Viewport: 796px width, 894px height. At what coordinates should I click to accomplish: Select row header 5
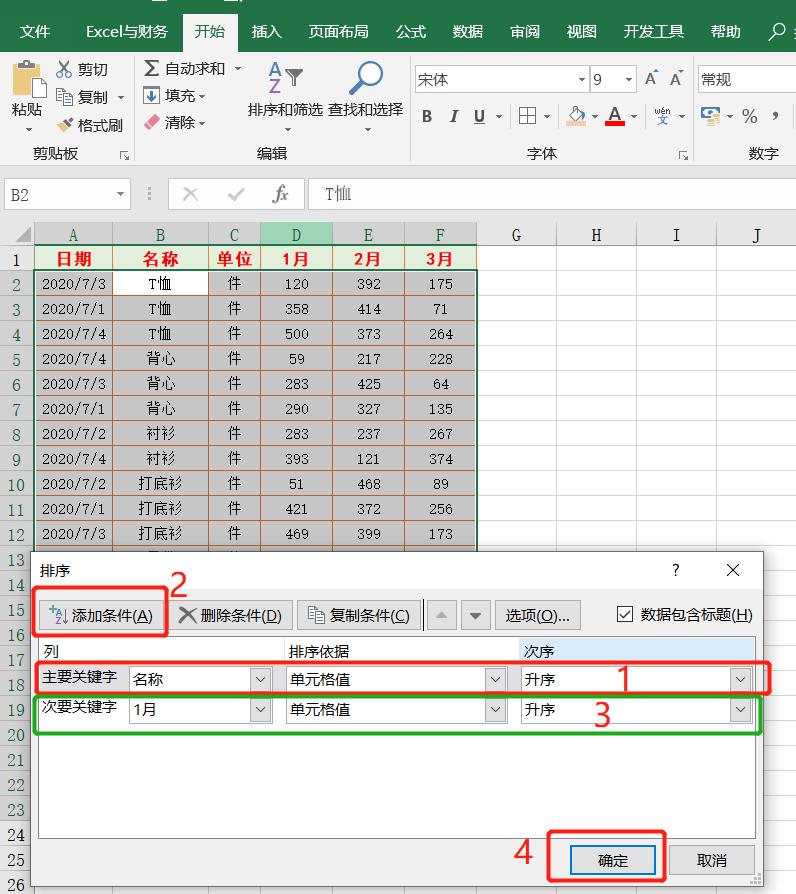[17, 359]
